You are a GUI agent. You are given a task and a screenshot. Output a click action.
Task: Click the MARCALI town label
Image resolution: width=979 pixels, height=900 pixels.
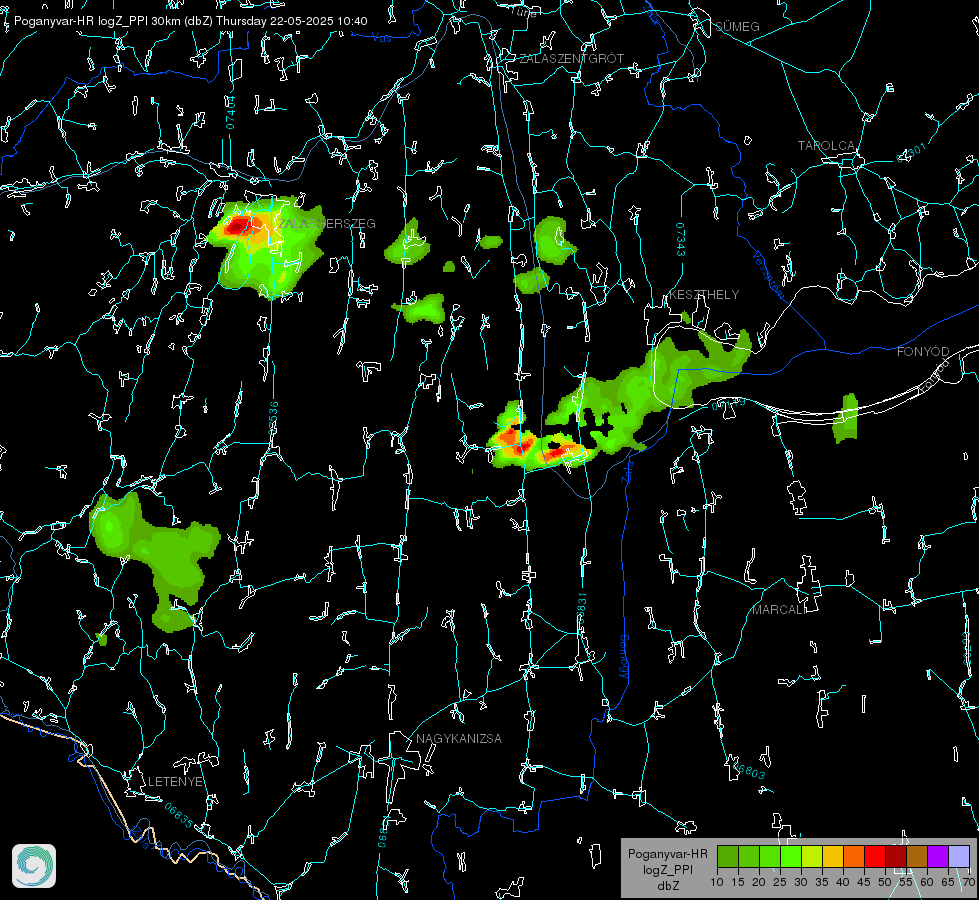779,610
